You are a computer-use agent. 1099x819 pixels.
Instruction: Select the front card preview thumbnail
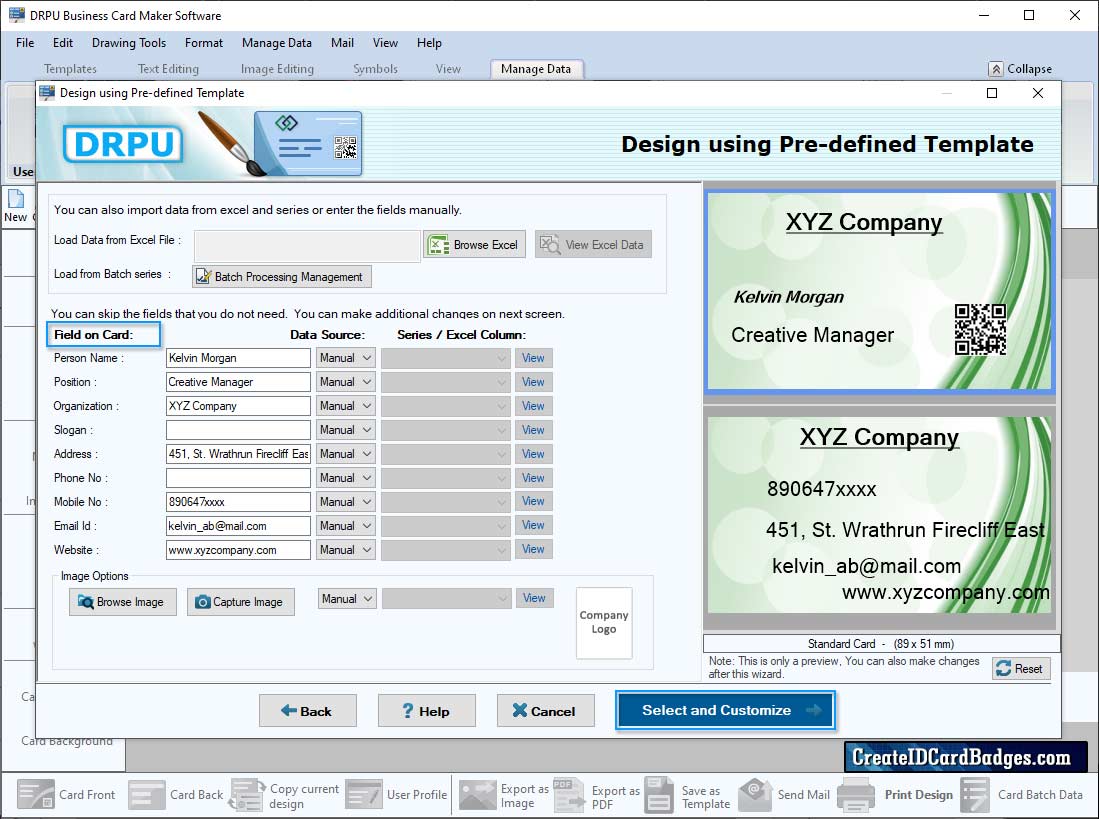click(x=880, y=291)
